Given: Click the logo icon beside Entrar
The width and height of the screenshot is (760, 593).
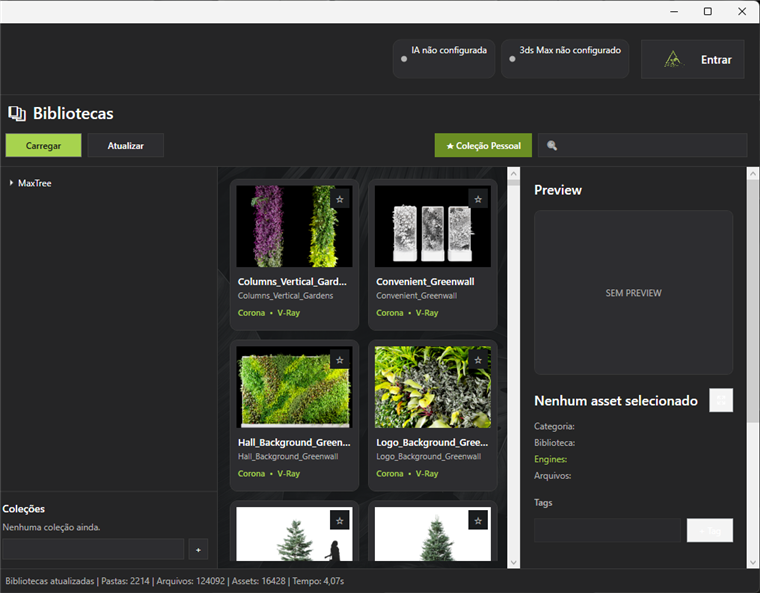Looking at the screenshot, I should [x=673, y=59].
